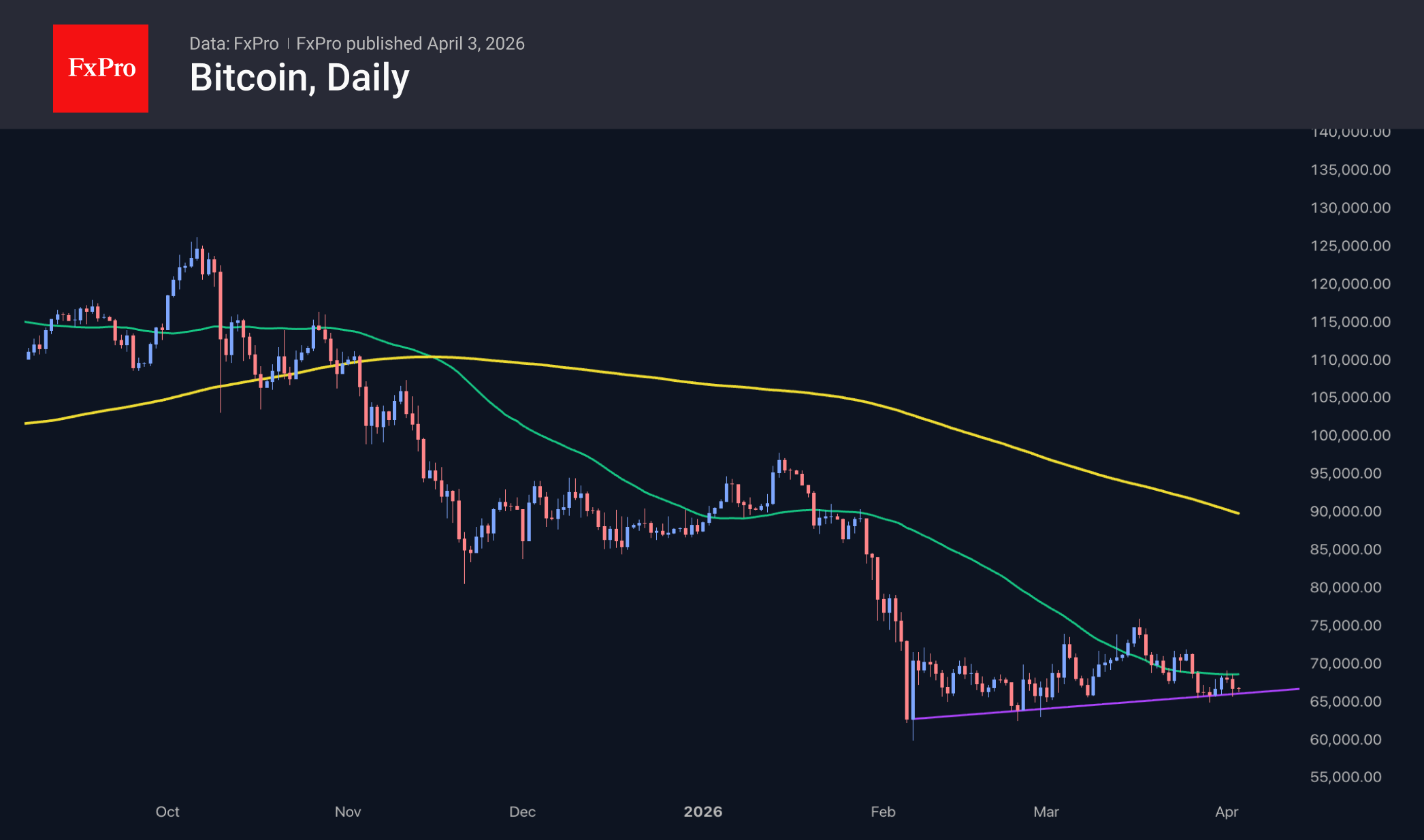The width and height of the screenshot is (1424, 840).
Task: Click the 90,000.00 price axis label
Action: (1346, 511)
